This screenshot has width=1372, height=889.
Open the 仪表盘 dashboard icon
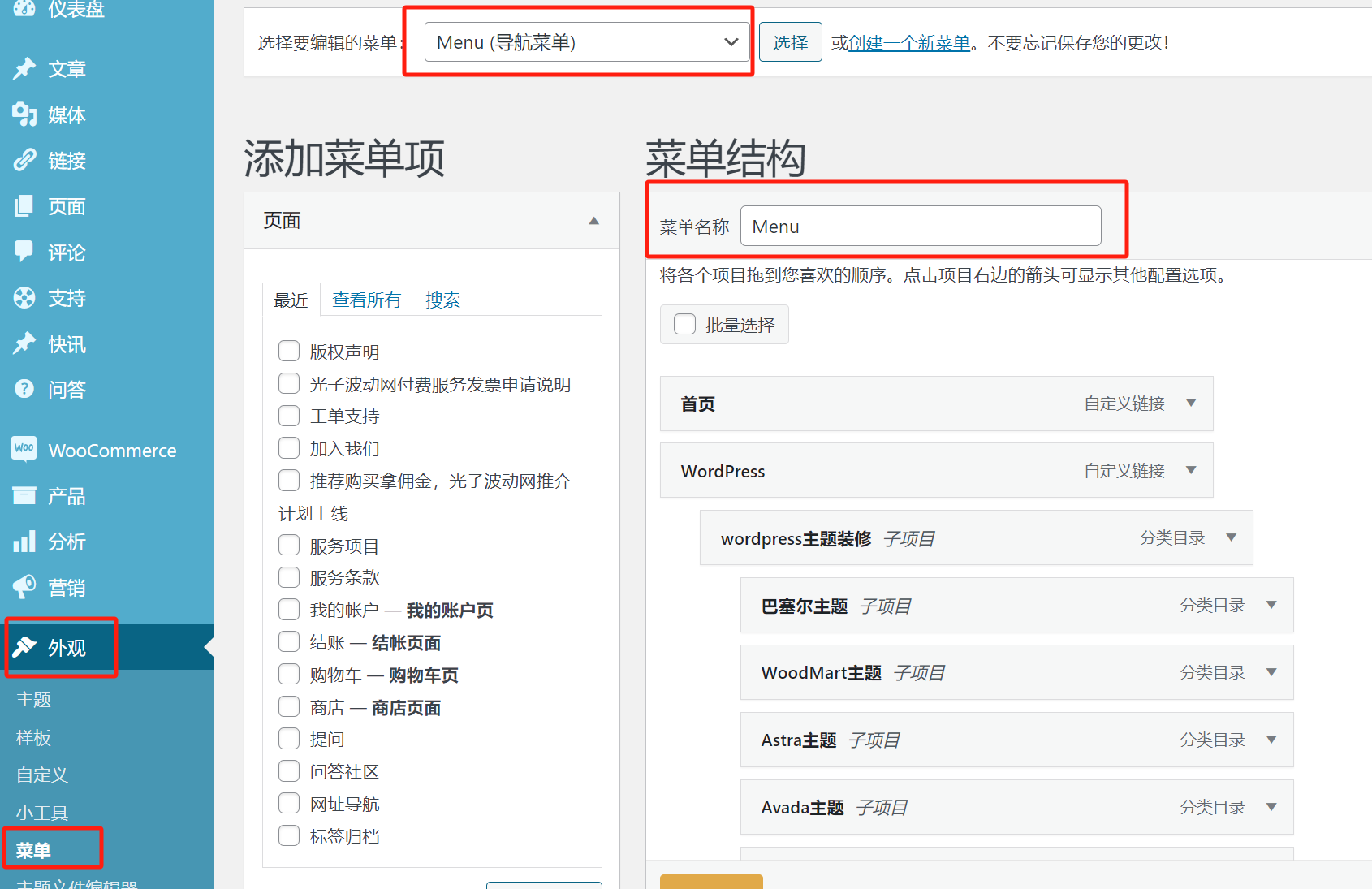[24, 11]
